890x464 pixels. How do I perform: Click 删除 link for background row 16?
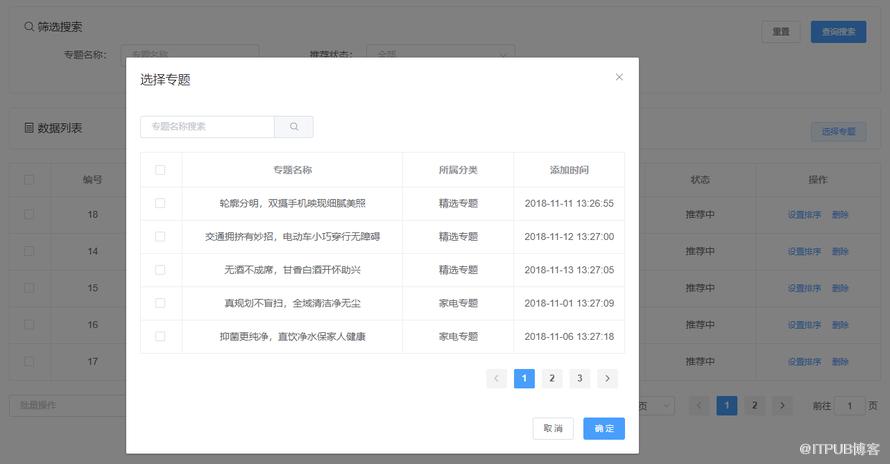[840, 325]
